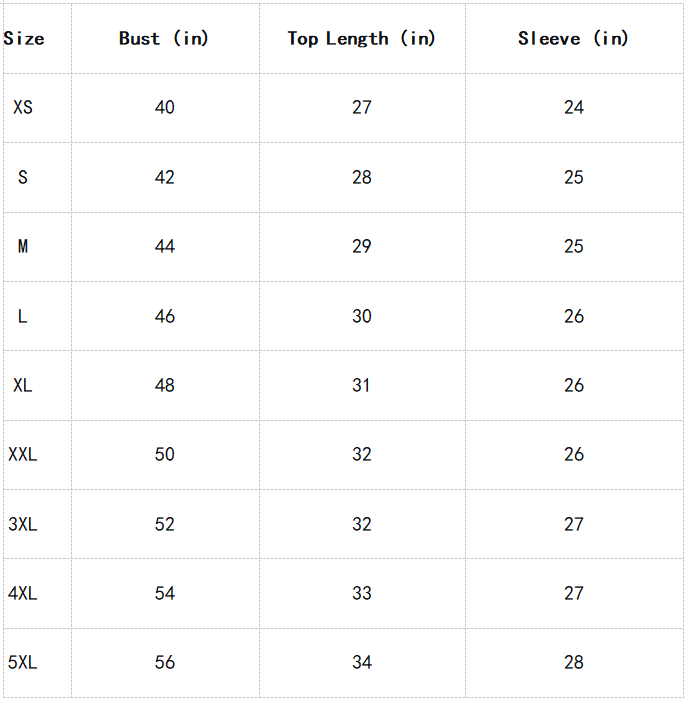Click the 4XL size row label

pyautogui.click(x=23, y=593)
